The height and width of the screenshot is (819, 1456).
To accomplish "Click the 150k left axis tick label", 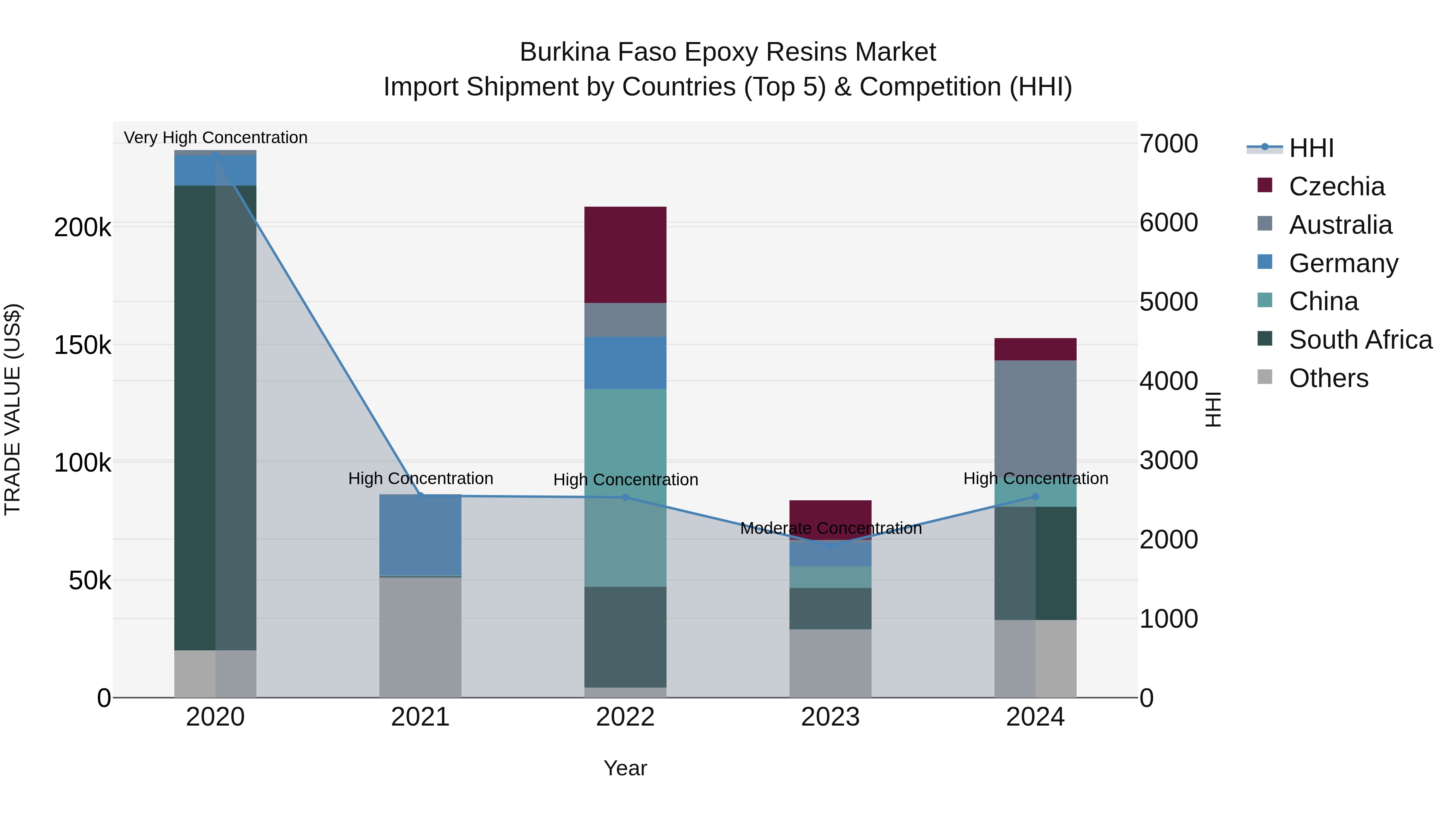I will [x=83, y=345].
